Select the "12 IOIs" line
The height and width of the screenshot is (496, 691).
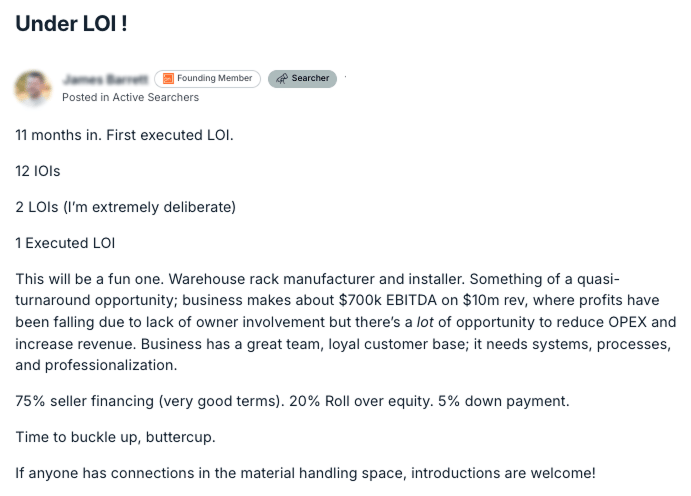tap(37, 171)
